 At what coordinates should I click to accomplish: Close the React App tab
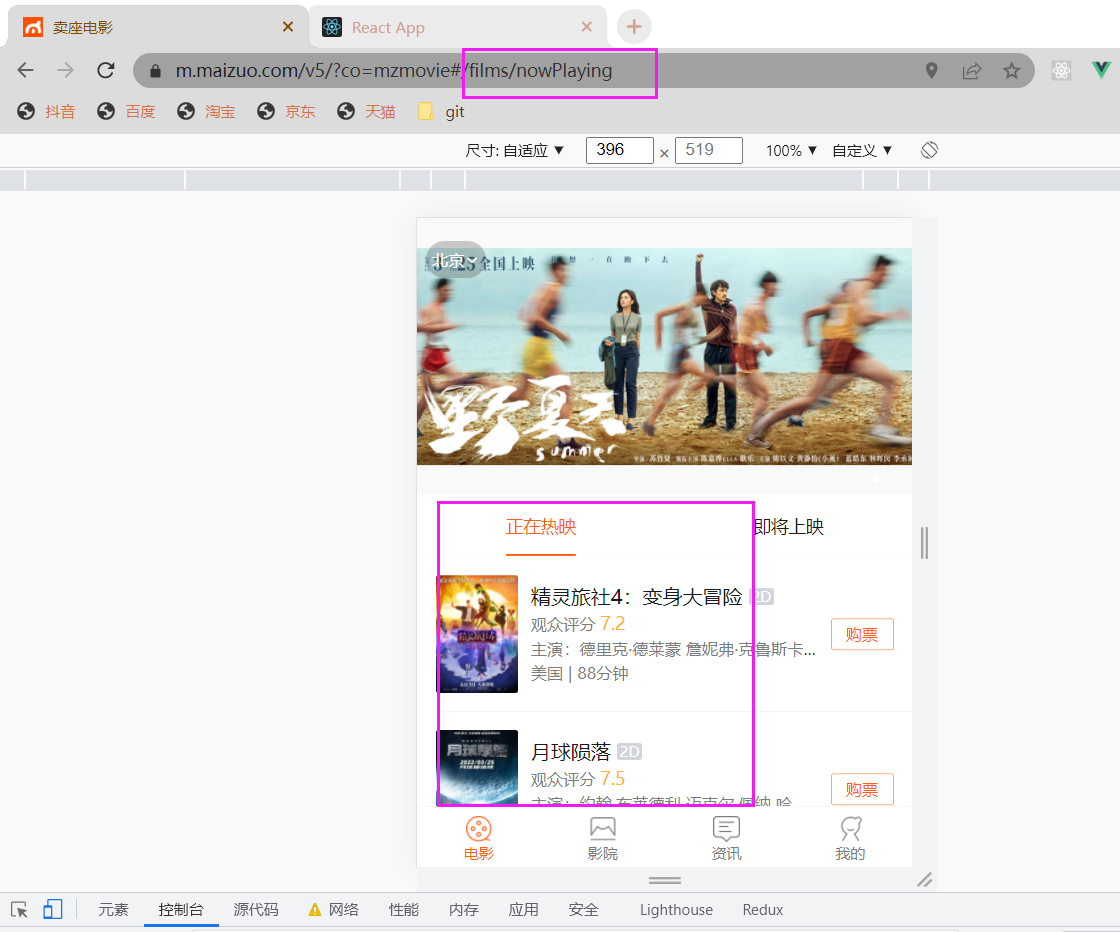point(586,27)
